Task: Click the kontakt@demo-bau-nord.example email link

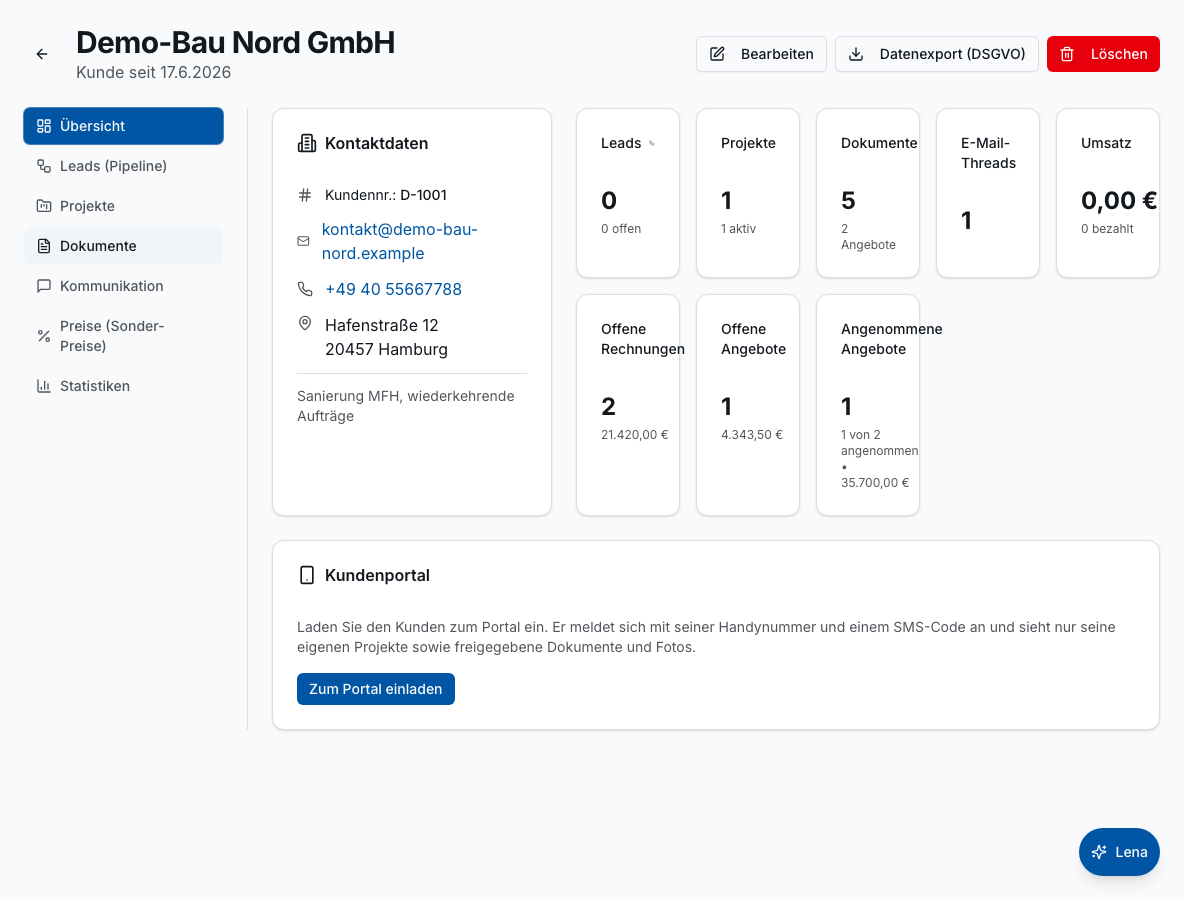Action: click(399, 241)
